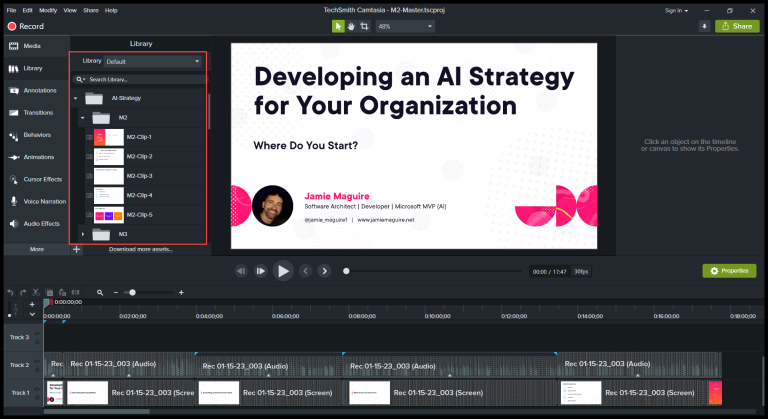Select the M2-Clip-5 library item
Viewport: 768px width, 419px height.
tap(145, 215)
